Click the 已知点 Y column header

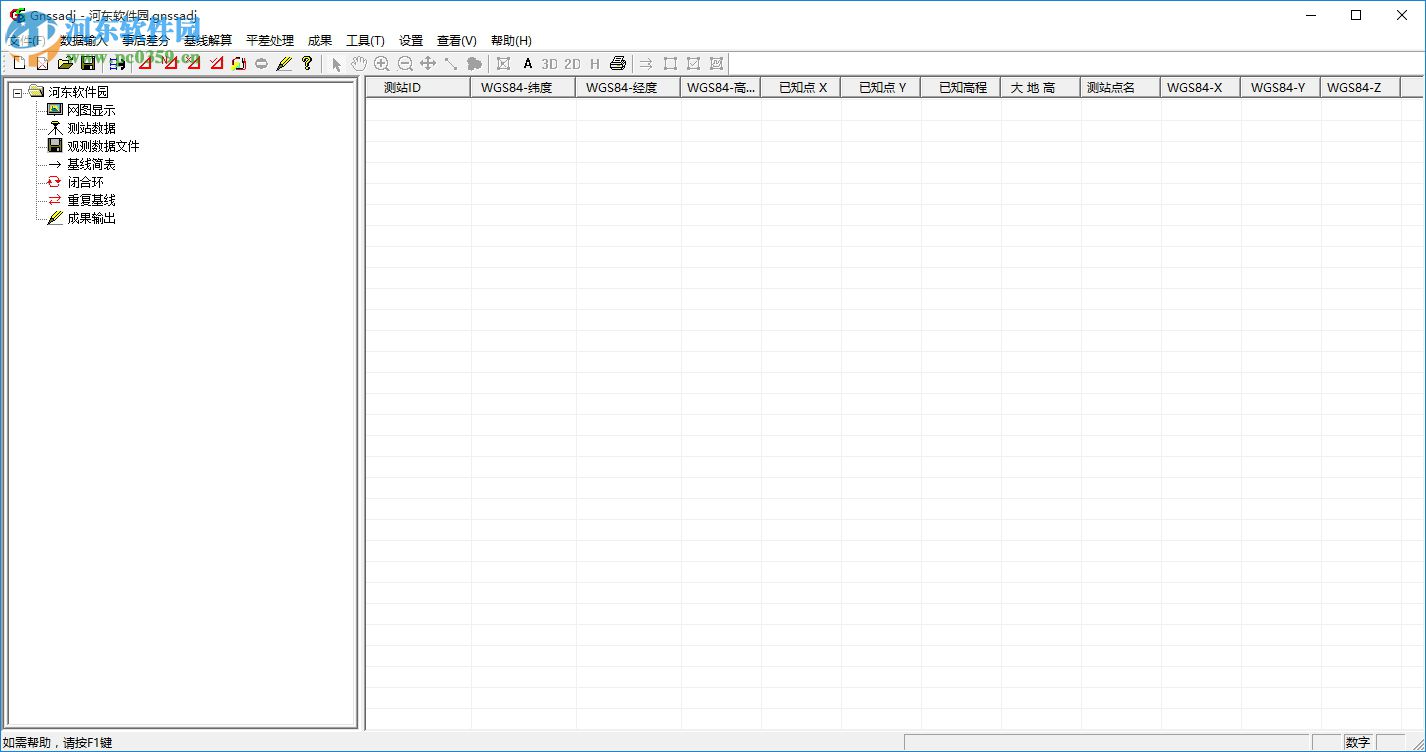[x=881, y=87]
